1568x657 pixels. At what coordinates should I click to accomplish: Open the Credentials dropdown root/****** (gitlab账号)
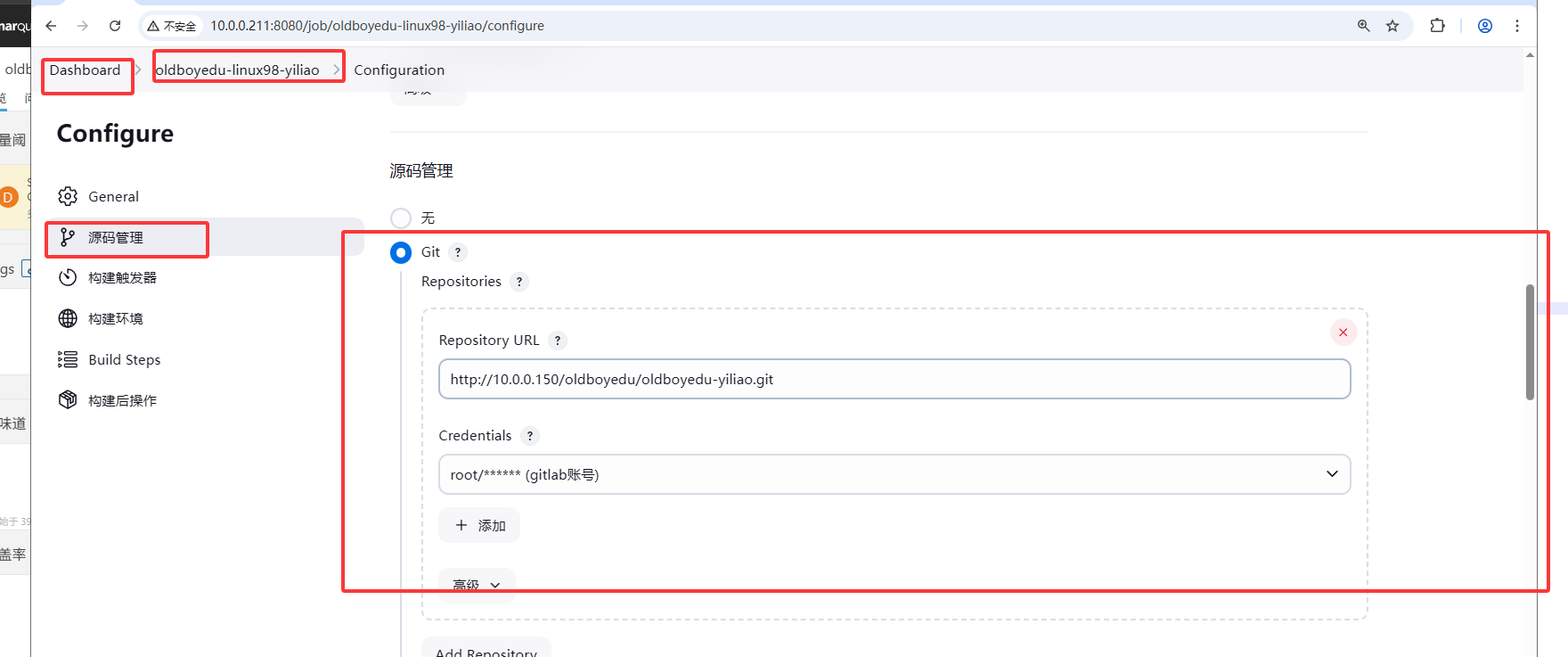(x=894, y=474)
